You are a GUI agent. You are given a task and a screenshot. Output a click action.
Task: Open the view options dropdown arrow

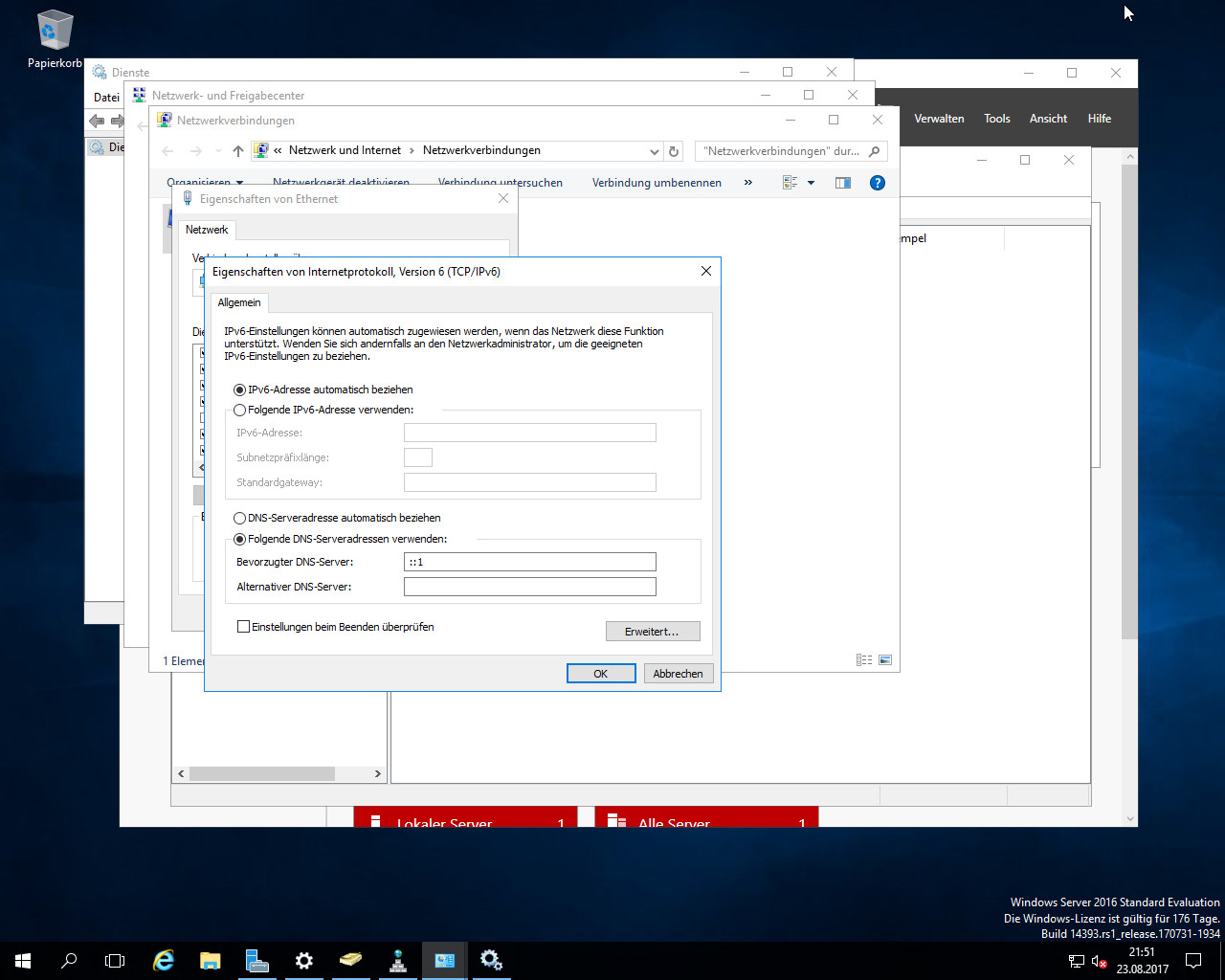coord(811,183)
